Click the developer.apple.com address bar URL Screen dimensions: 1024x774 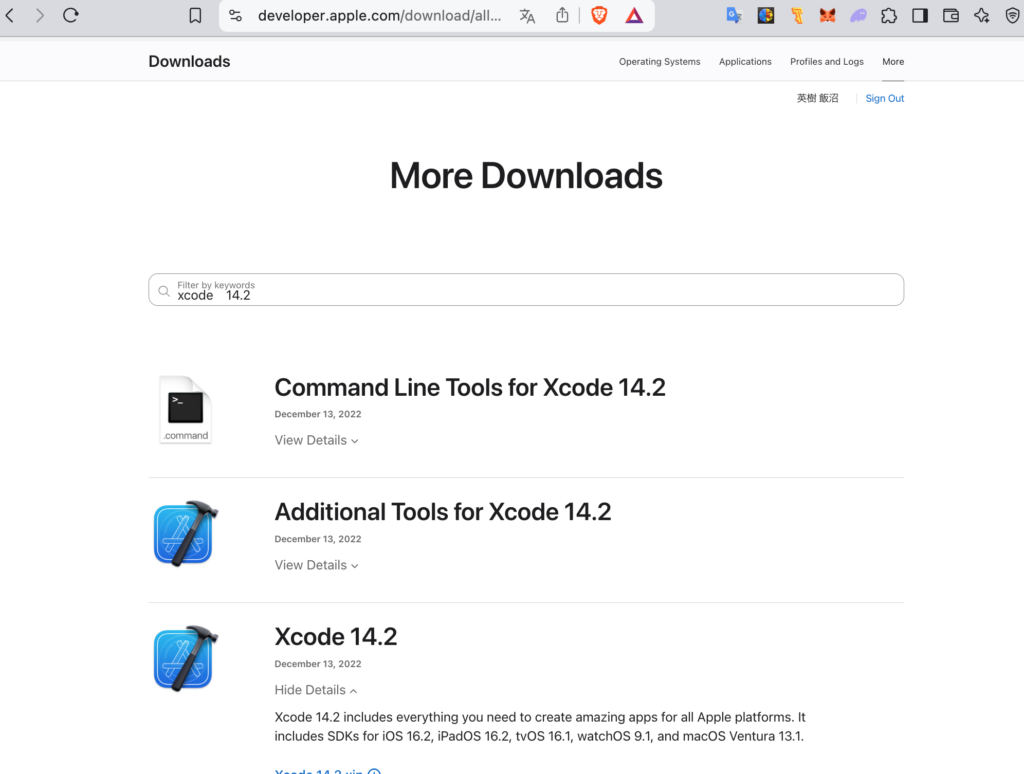(379, 16)
